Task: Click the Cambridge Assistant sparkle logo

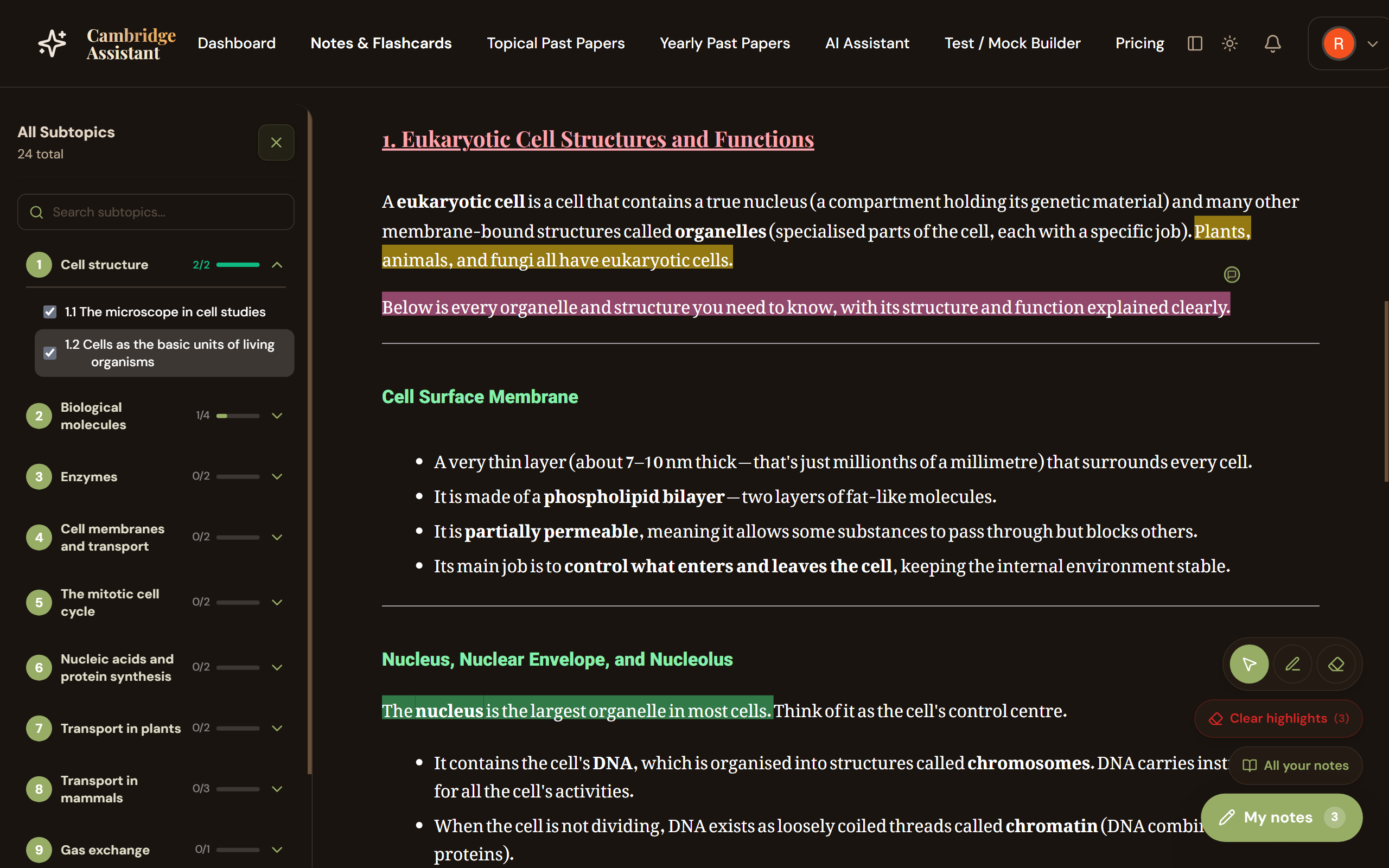Action: [x=52, y=43]
